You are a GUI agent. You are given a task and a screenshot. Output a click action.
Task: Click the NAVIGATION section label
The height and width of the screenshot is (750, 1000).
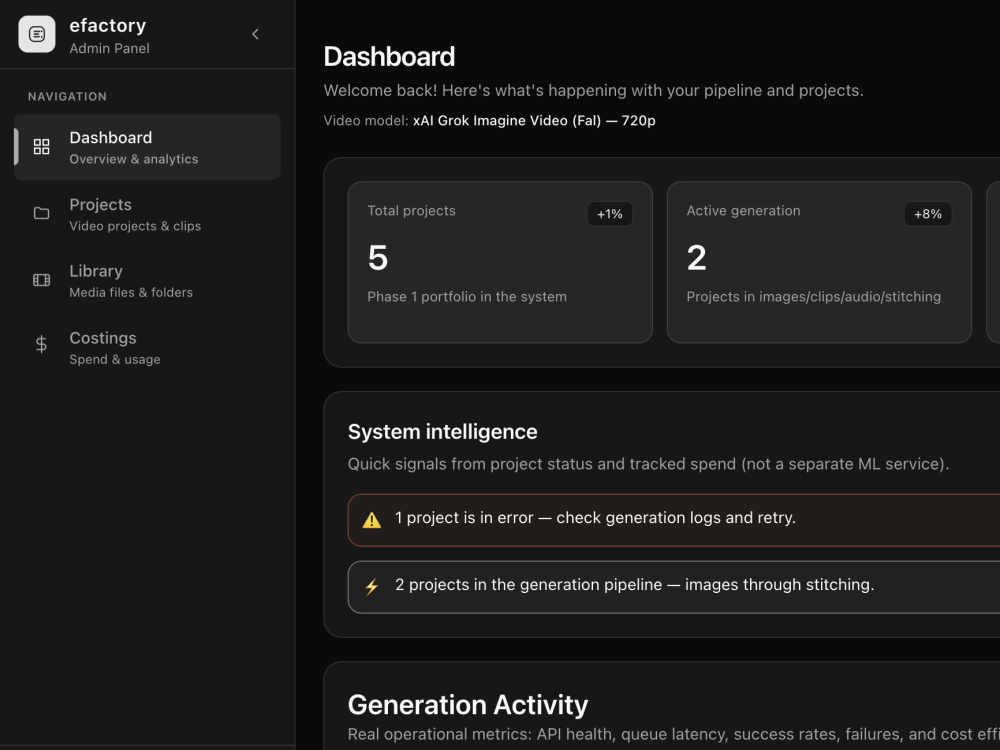tap(68, 97)
